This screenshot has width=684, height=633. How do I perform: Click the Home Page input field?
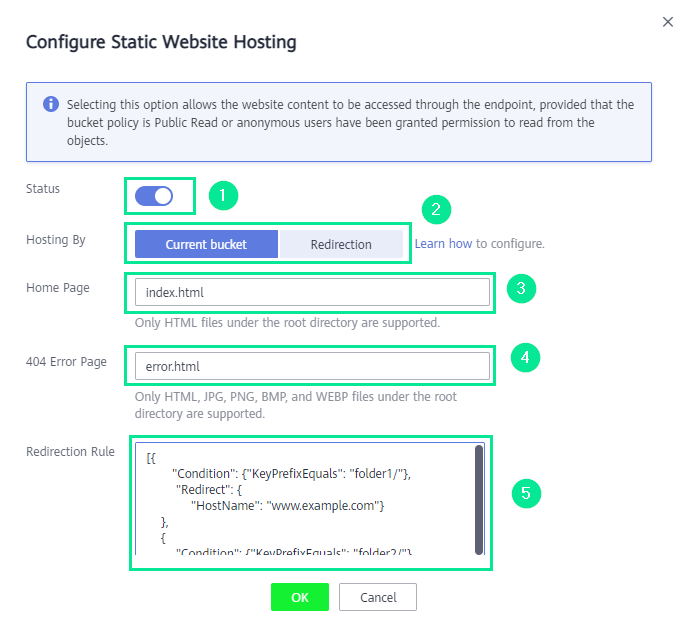click(312, 292)
